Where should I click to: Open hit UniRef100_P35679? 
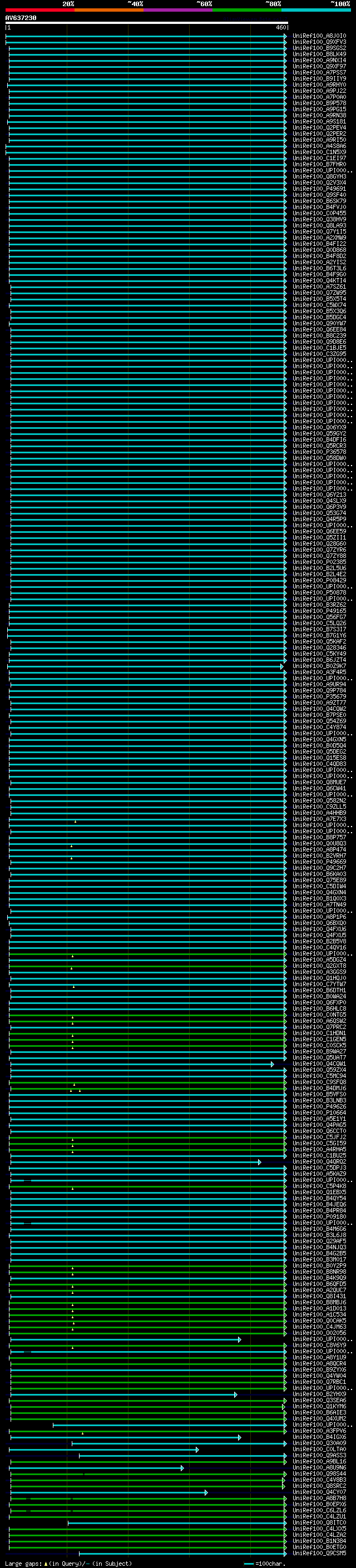[x=319, y=696]
